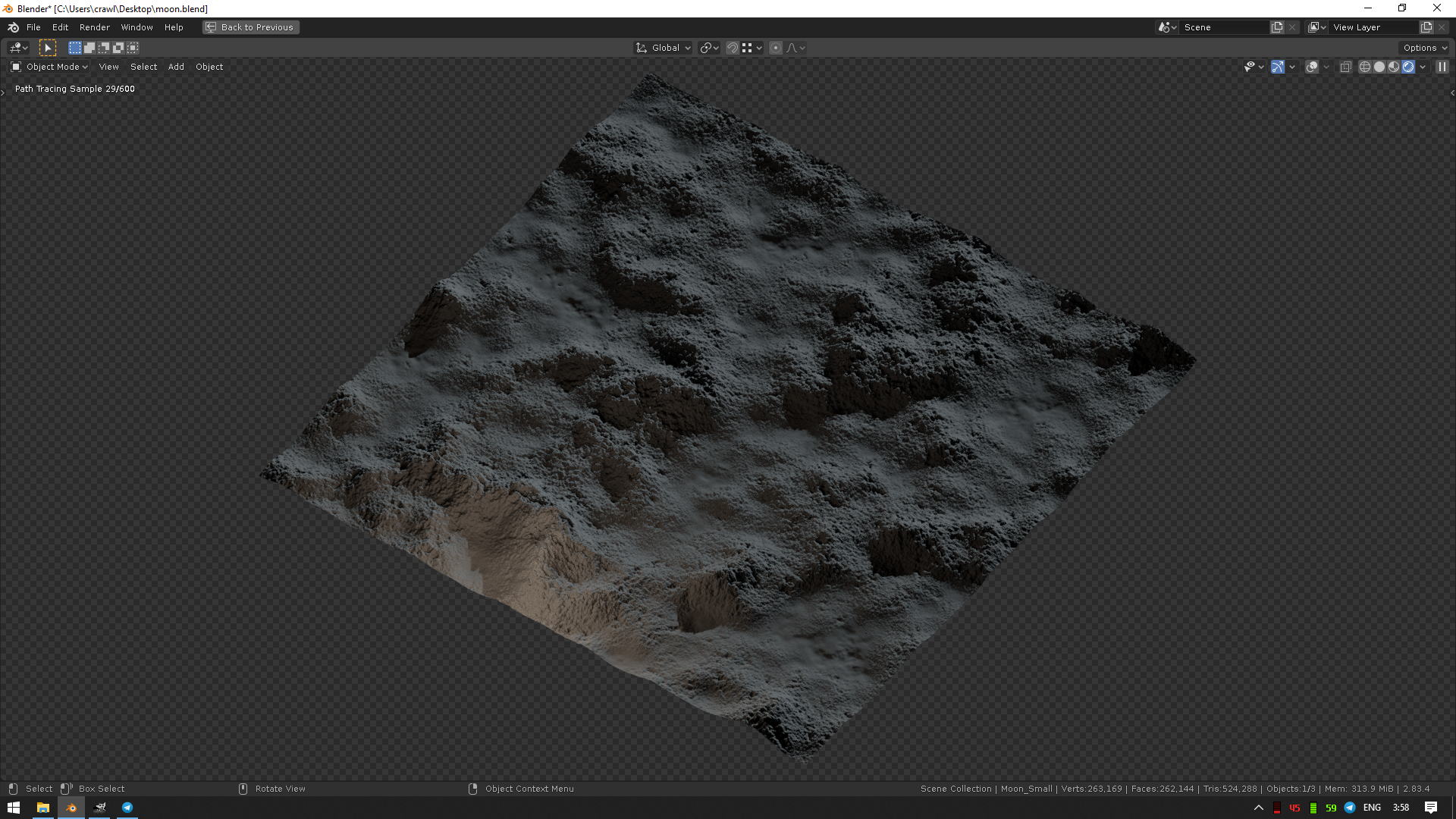Toggle viewport gizmos display
This screenshot has height=819, width=1456.
click(1278, 67)
